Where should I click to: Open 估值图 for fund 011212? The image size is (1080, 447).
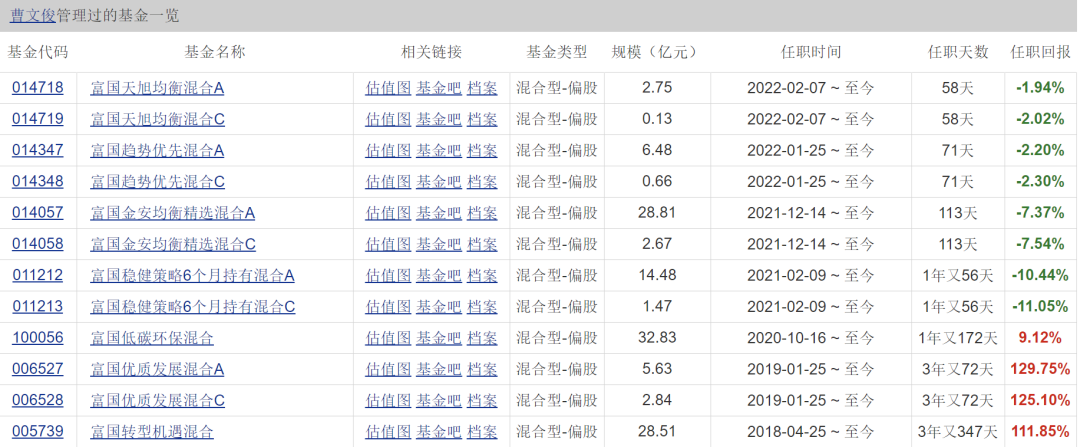pos(388,276)
